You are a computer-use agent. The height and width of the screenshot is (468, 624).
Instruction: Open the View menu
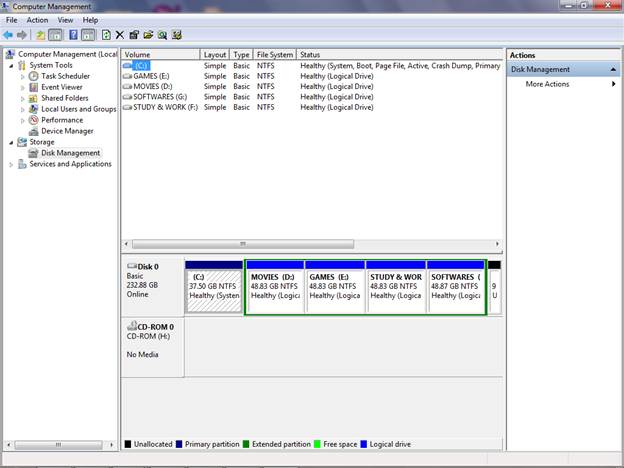pyautogui.click(x=65, y=20)
